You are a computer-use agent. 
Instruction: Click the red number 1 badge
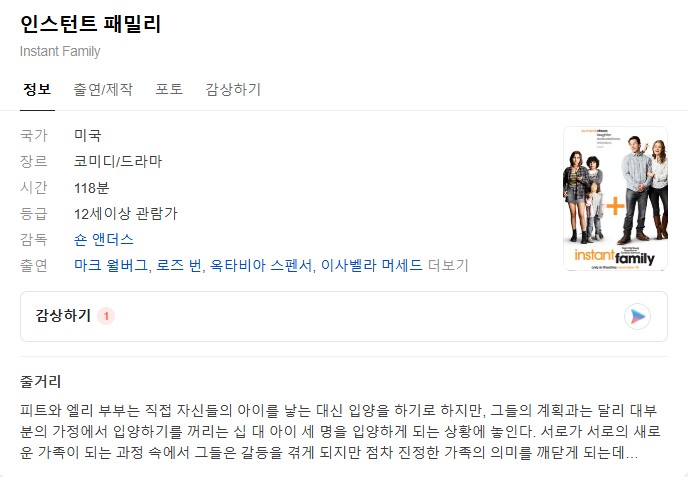[106, 316]
